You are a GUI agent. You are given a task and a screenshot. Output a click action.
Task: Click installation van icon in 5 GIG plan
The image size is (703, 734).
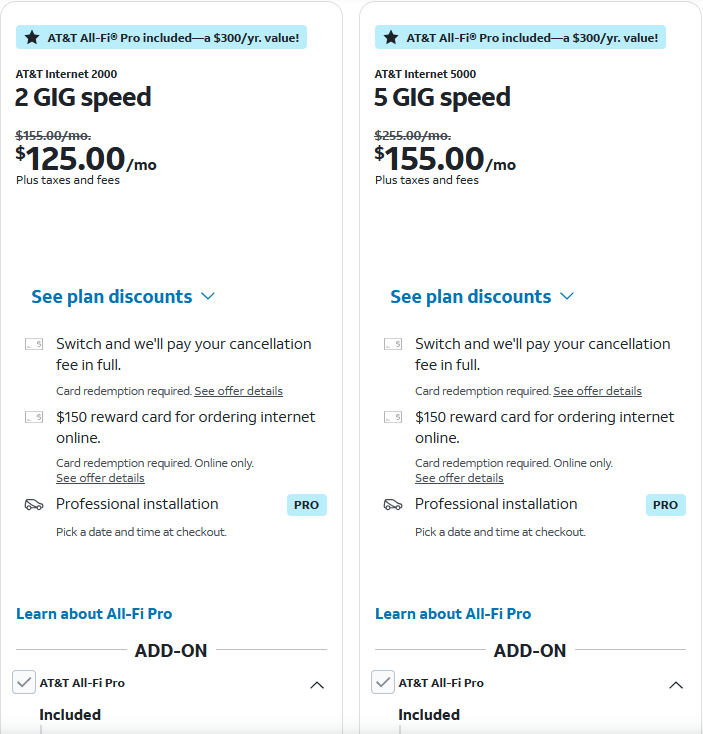[393, 505]
